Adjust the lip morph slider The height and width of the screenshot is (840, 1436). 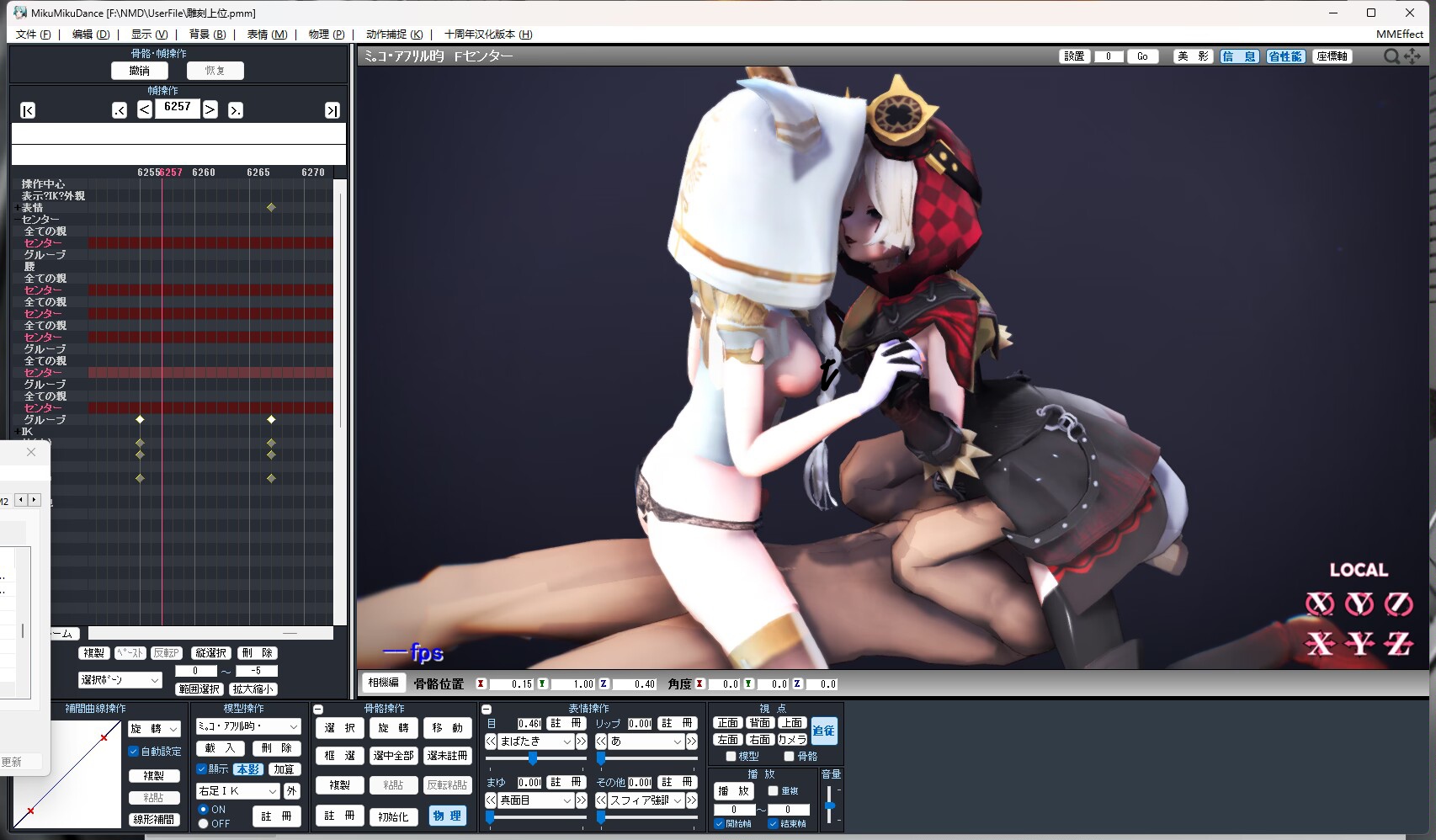[x=601, y=758]
